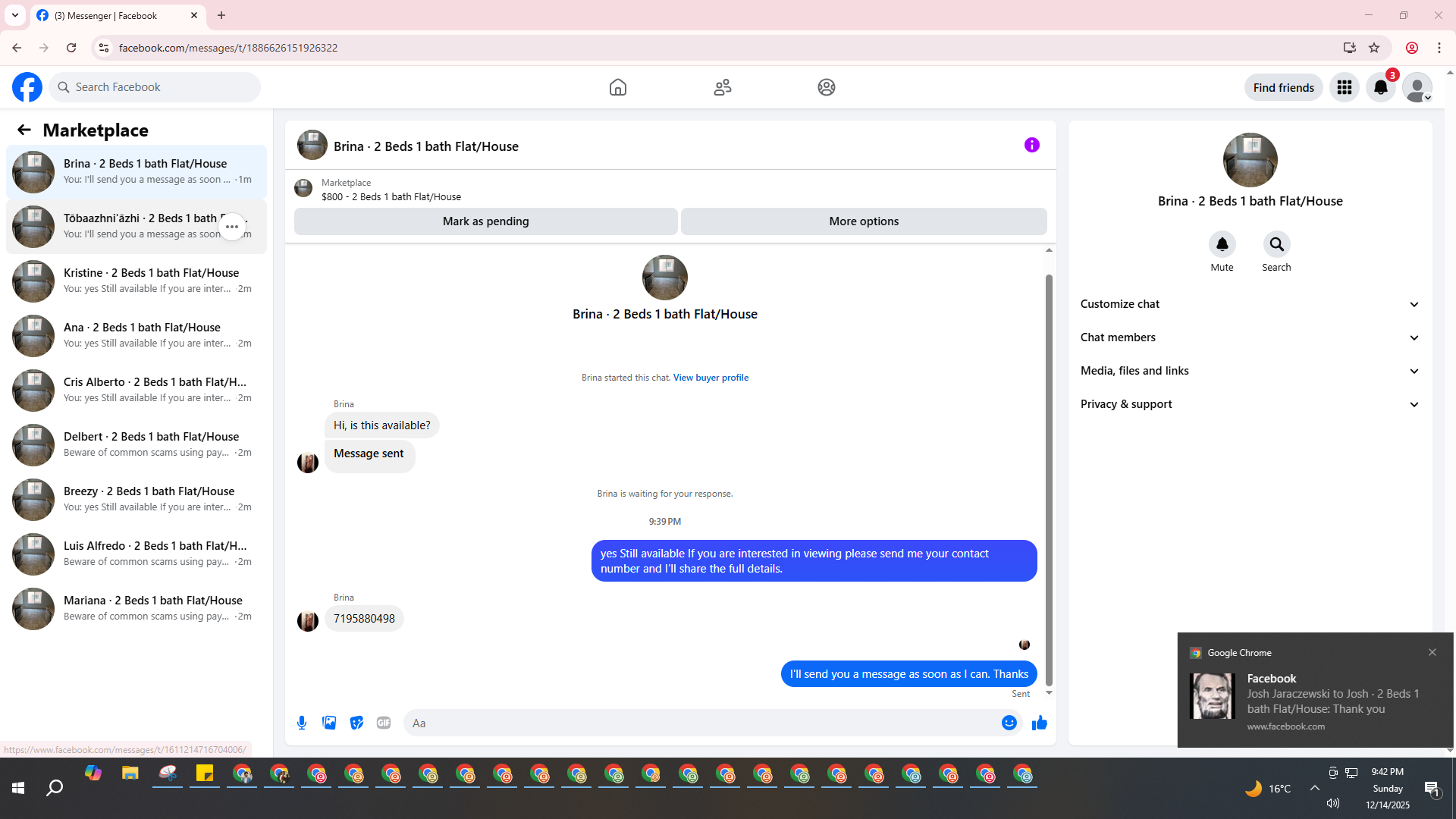Mute the conversation with the bell icon

1222,244
